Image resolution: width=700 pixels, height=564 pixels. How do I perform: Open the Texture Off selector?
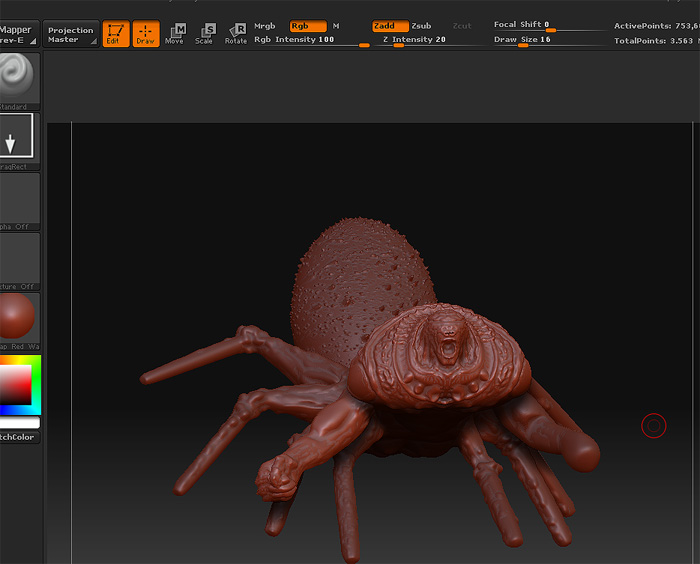[x=18, y=256]
